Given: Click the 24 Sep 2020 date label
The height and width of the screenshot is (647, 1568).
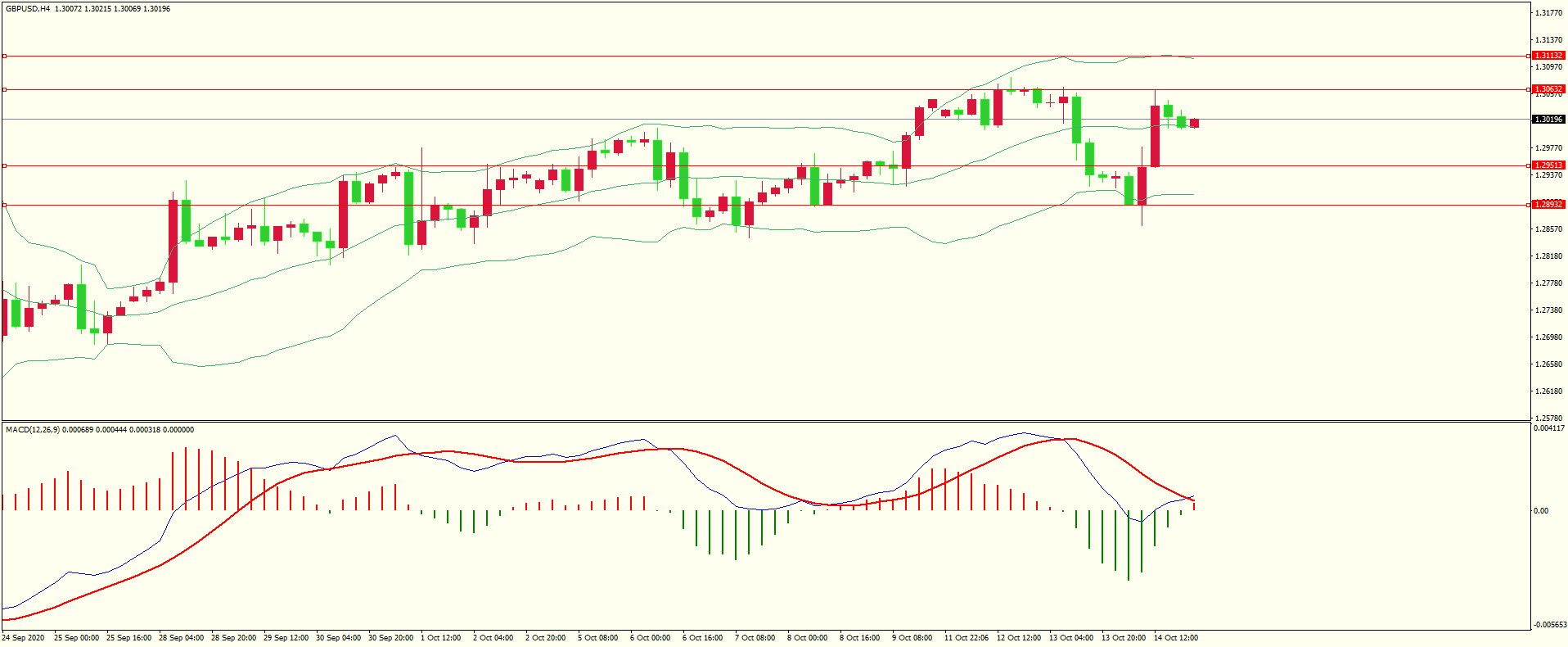Looking at the screenshot, I should tap(24, 638).
